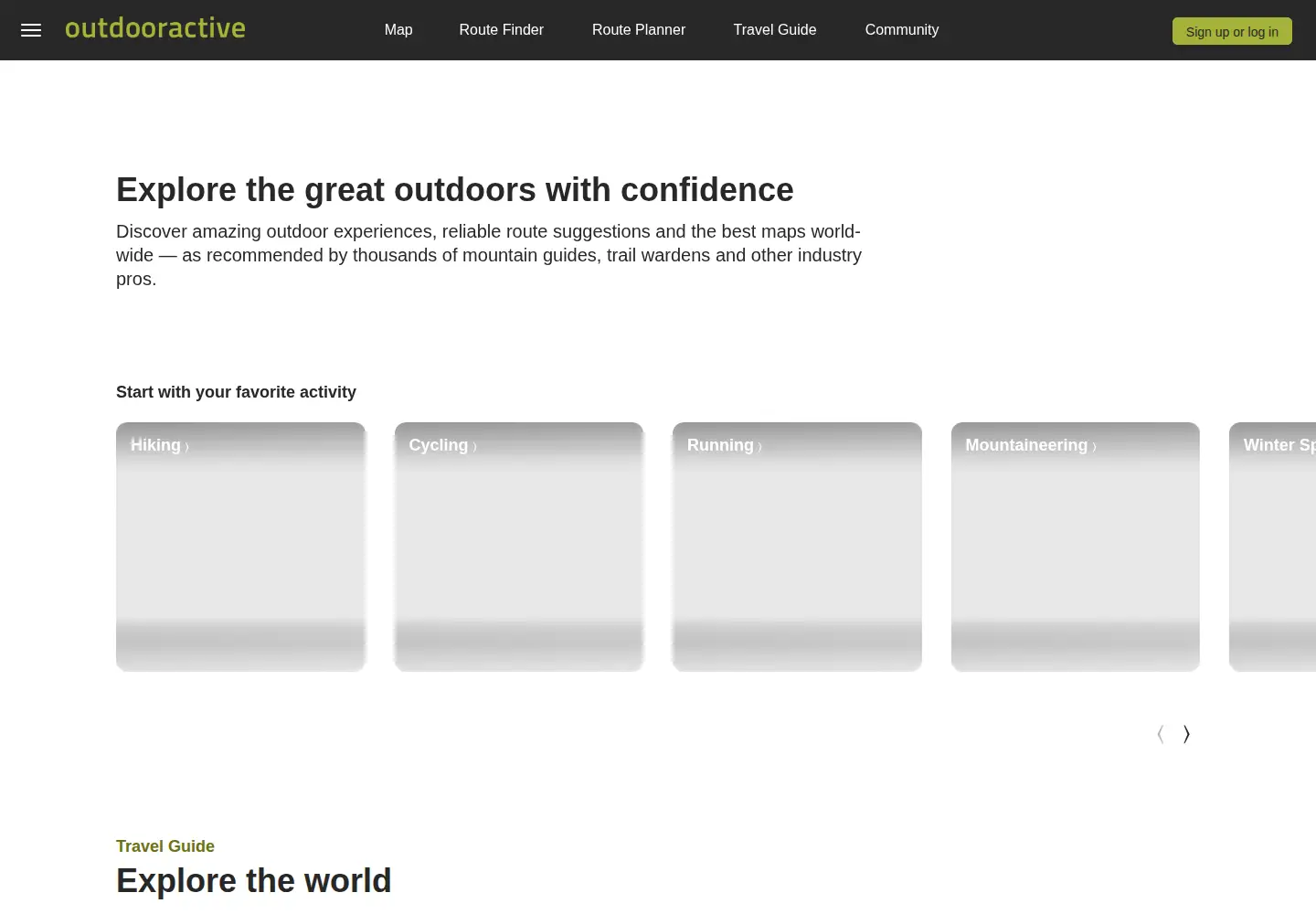Open the Community nav item

(x=902, y=30)
